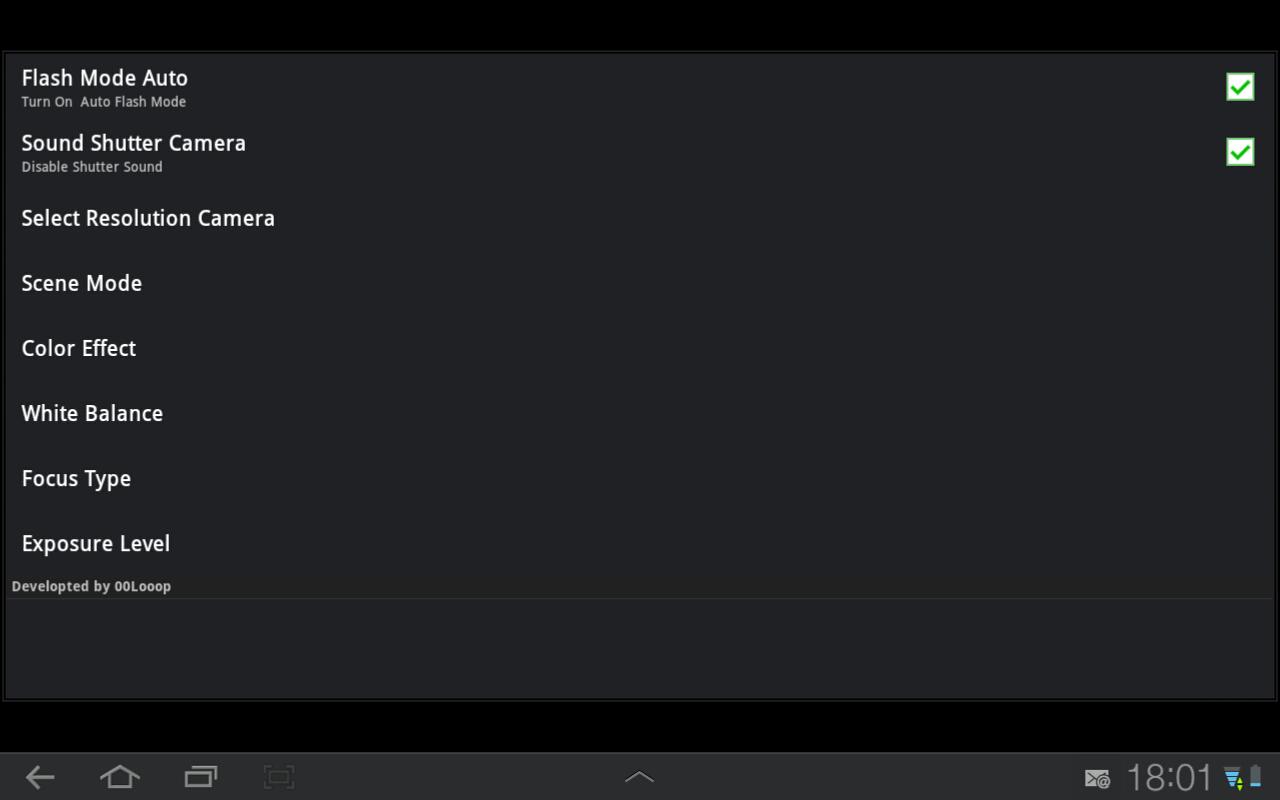Viewport: 1280px width, 800px height.
Task: Tap the 18:01 clock in status area
Action: click(1169, 778)
